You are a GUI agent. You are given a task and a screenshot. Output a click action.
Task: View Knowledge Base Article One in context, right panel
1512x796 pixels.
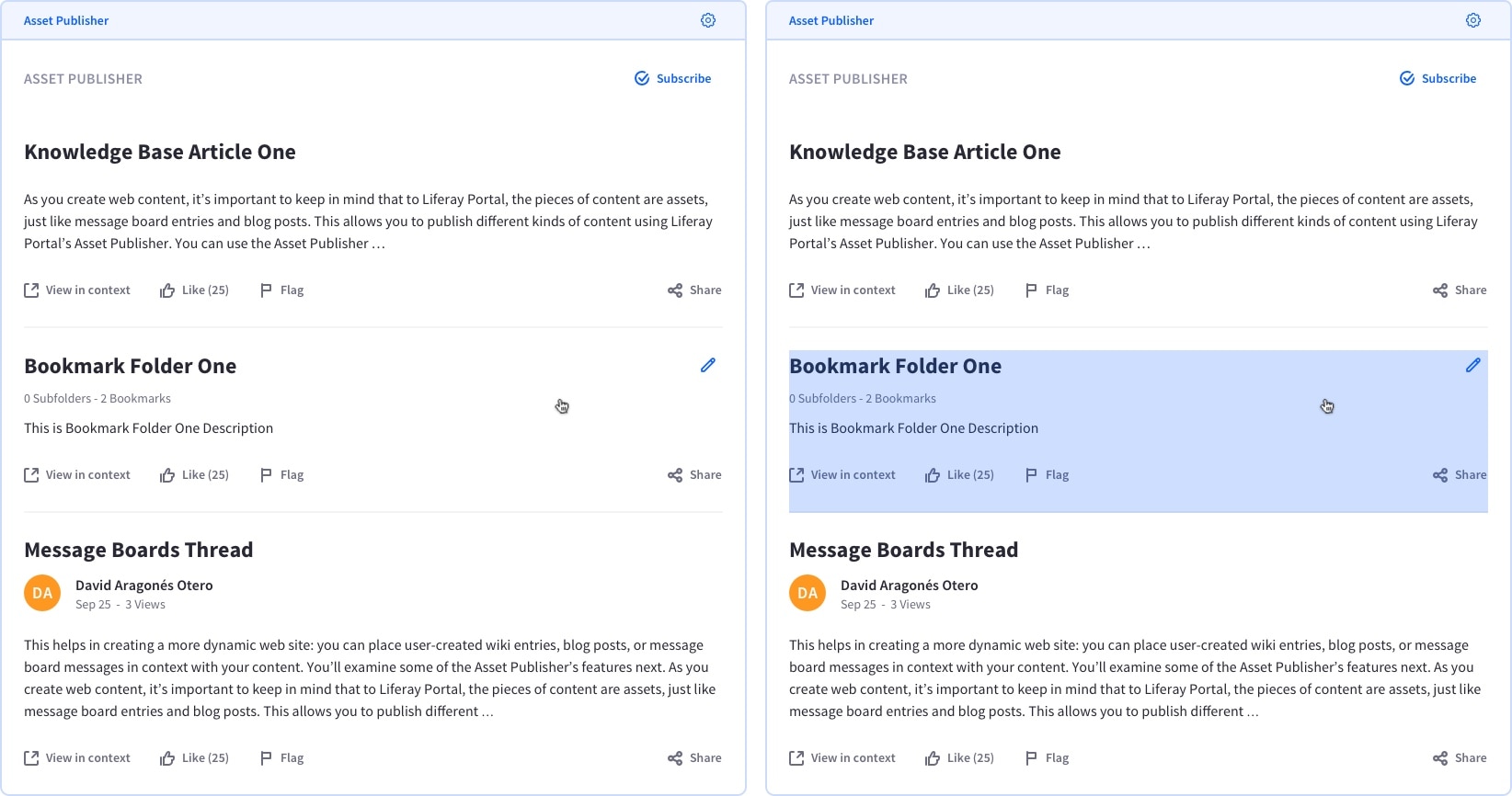tap(842, 290)
